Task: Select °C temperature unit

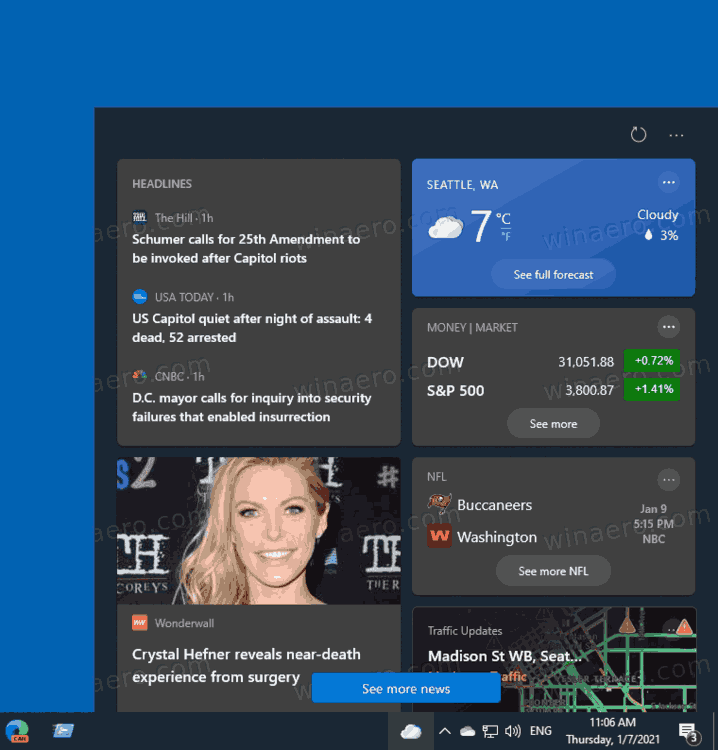Action: pyautogui.click(x=503, y=219)
